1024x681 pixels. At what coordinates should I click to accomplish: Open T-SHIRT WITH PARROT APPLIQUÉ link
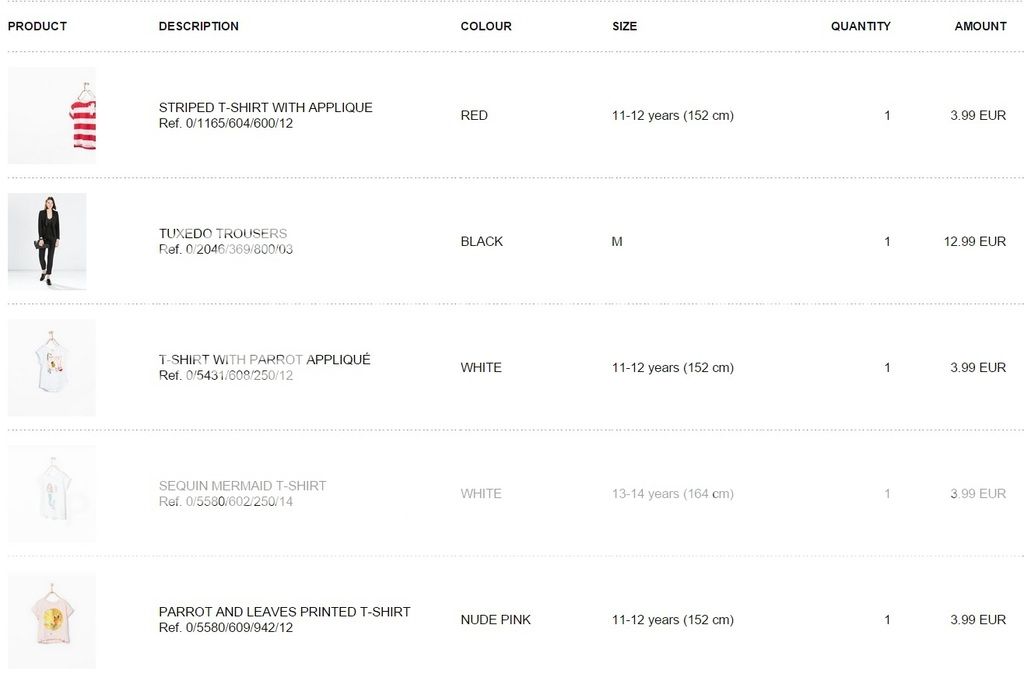click(x=264, y=360)
